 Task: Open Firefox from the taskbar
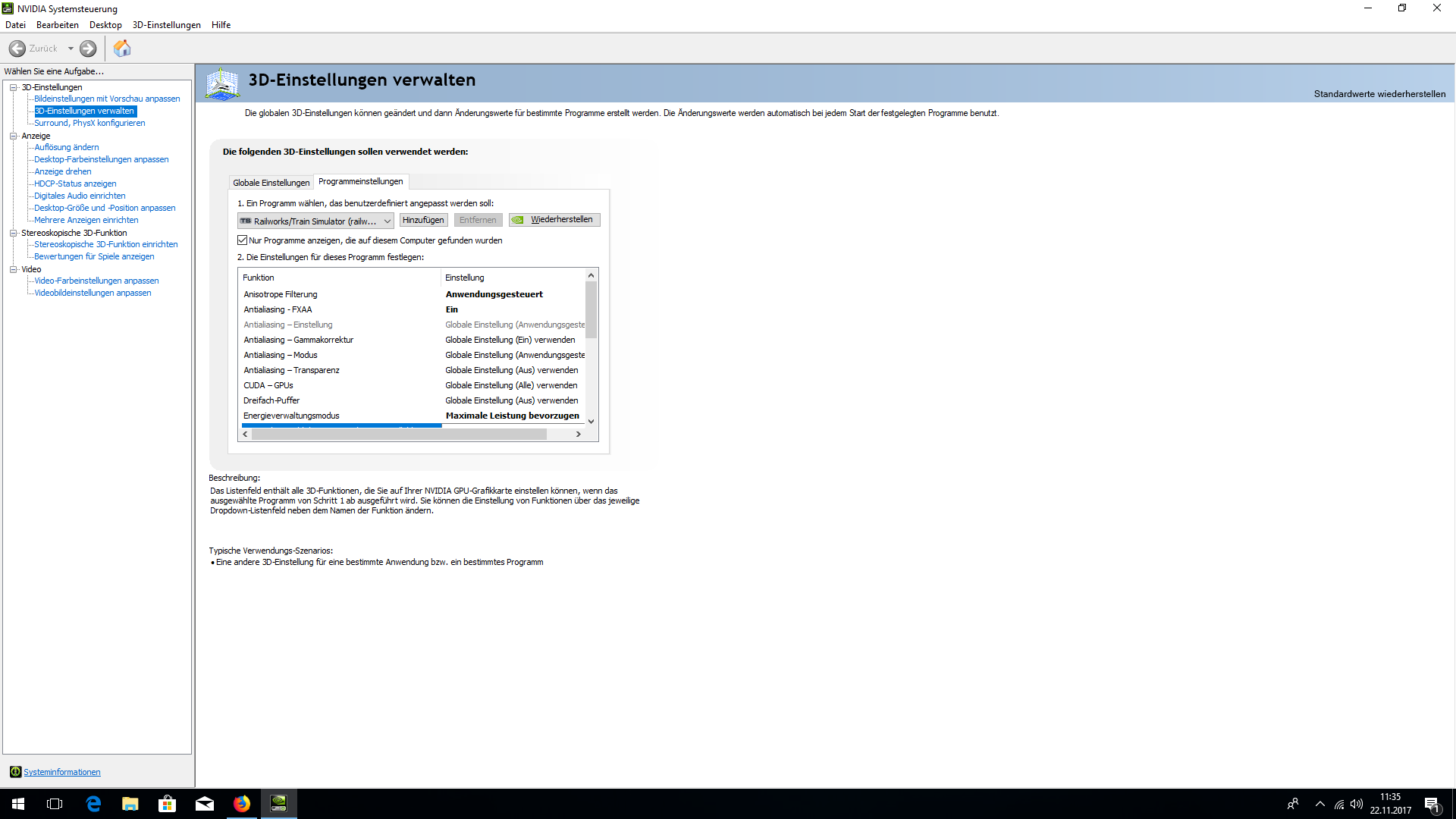point(242,804)
